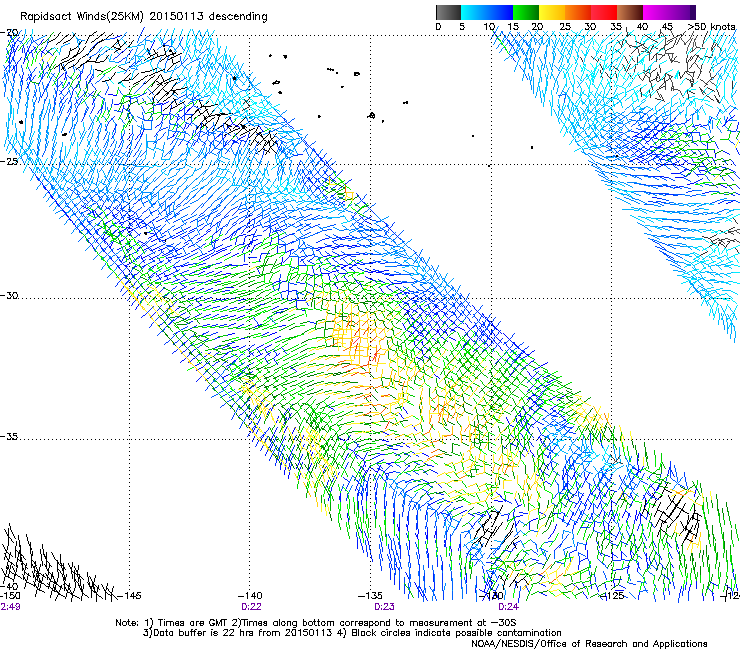Click the '-145' longitude label
This screenshot has height=650, width=740.
point(128,596)
